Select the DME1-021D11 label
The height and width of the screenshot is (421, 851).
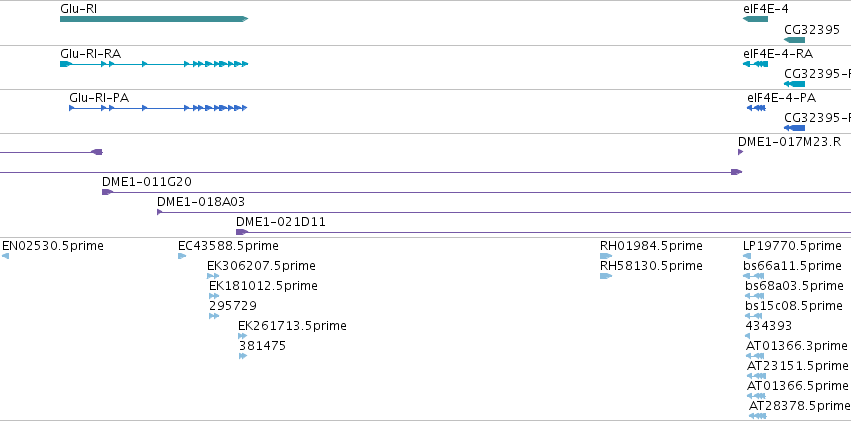point(281,222)
